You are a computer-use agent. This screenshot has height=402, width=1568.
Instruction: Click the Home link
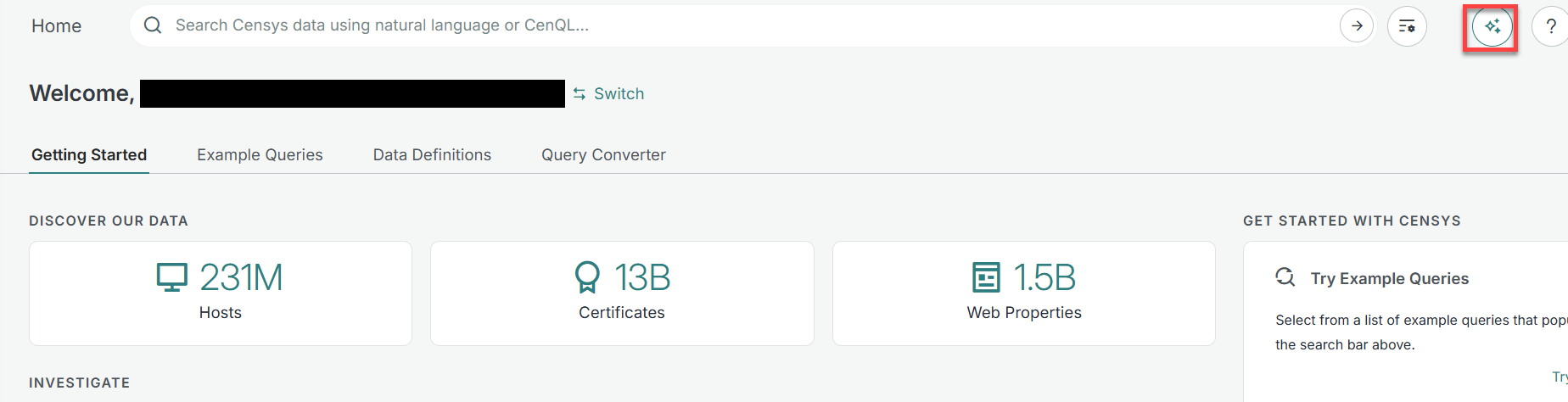click(57, 26)
